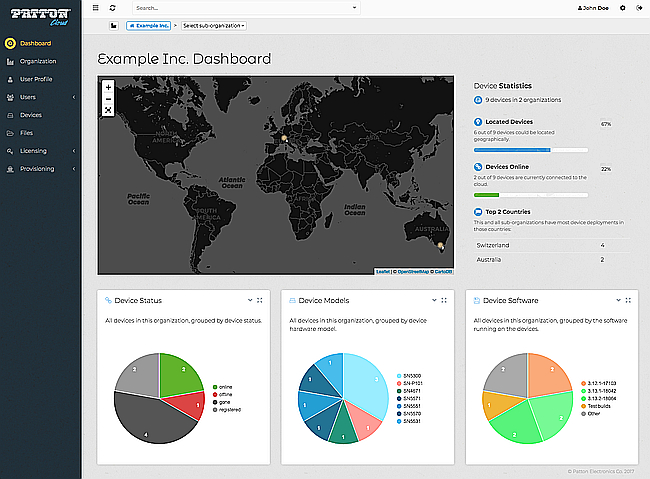
Task: Toggle the SN4671 legend entry
Action: tap(409, 391)
